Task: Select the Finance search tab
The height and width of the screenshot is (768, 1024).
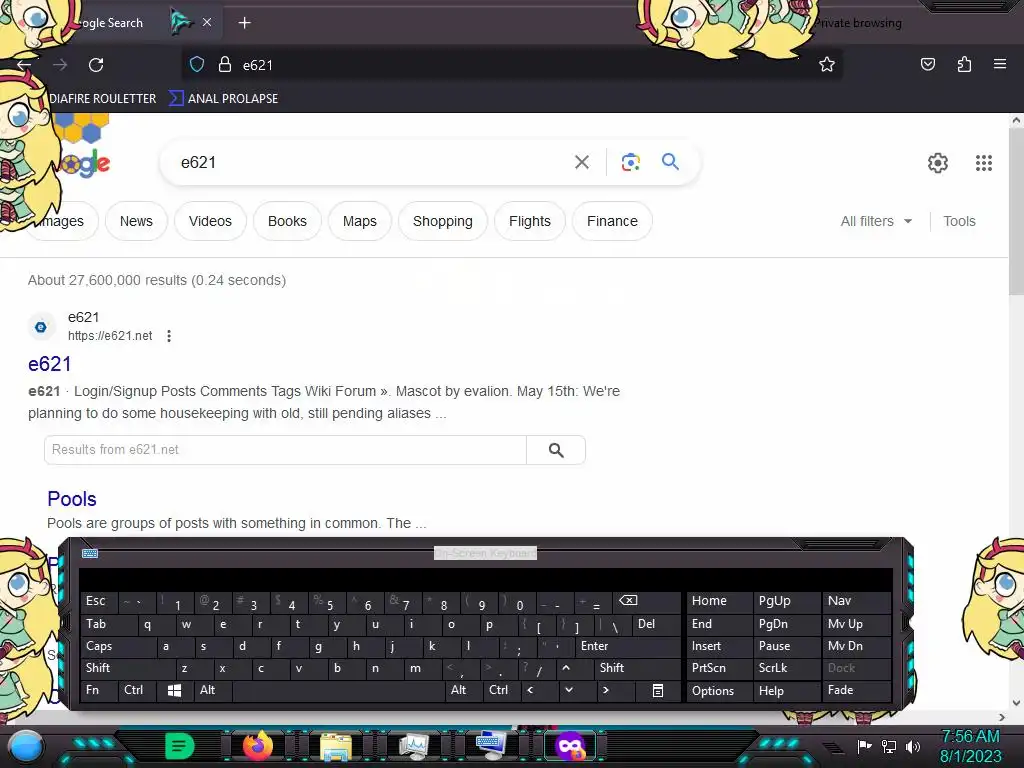Action: tap(612, 221)
